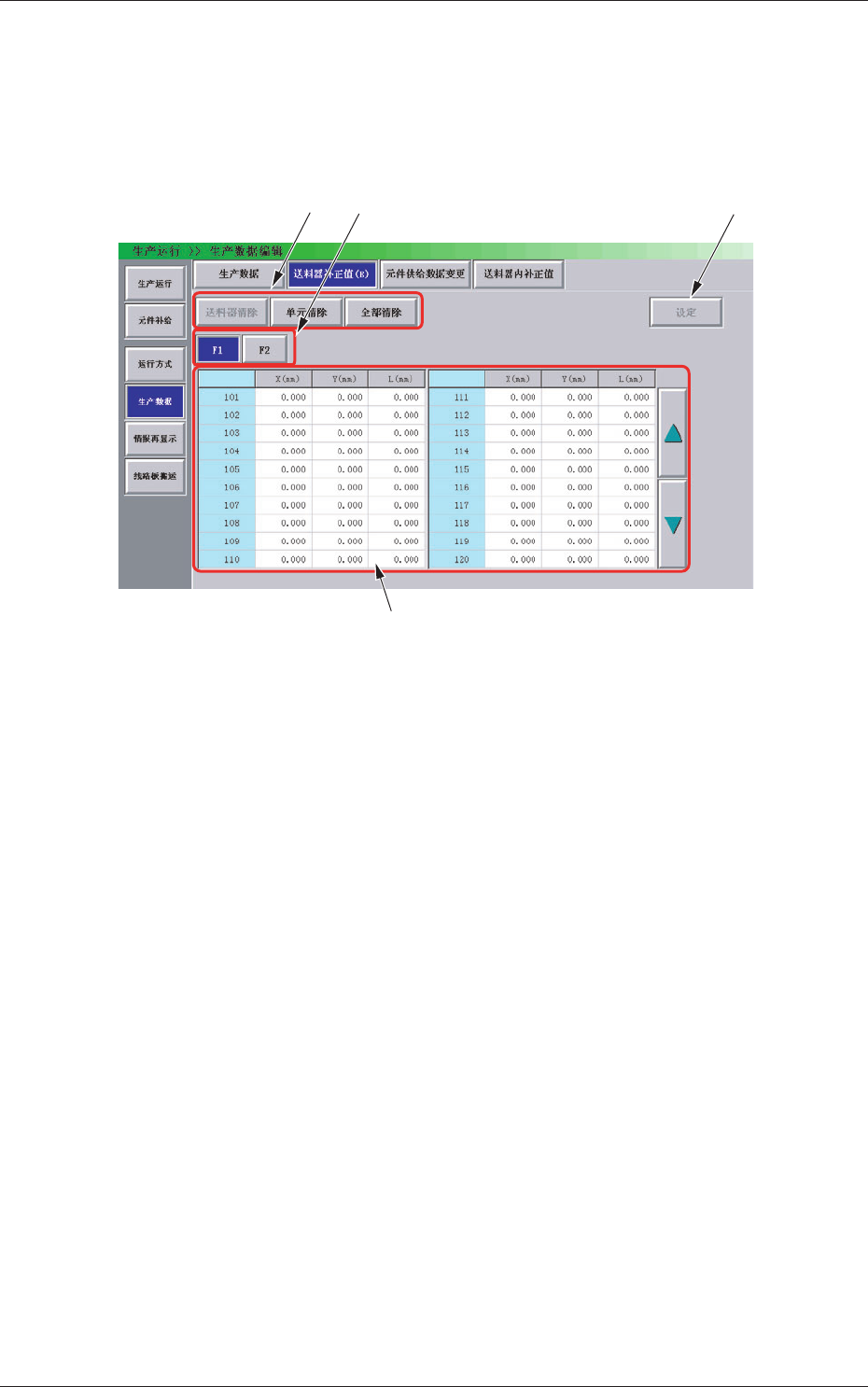Select feeder row 115
868x1387 pixels.
pyautogui.click(x=457, y=469)
